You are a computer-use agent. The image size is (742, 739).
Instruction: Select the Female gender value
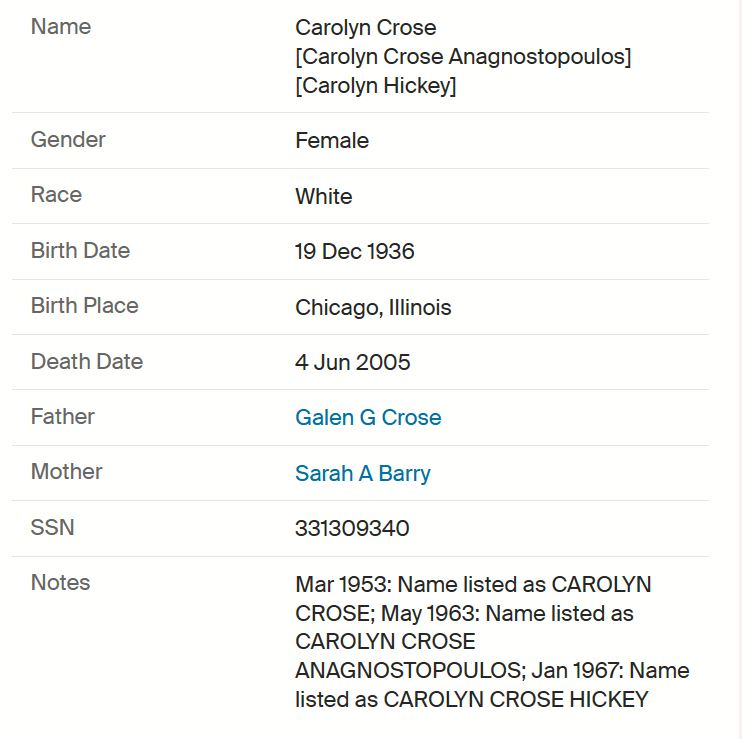click(332, 141)
